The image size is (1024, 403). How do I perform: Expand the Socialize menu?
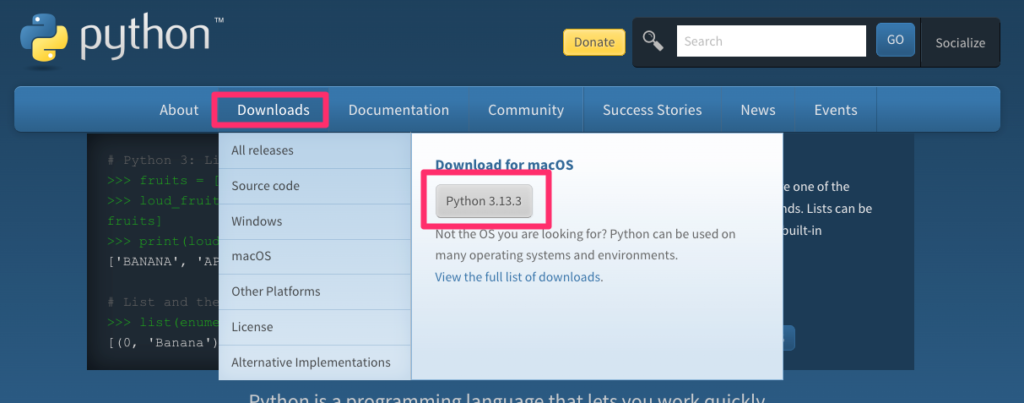click(x=960, y=42)
